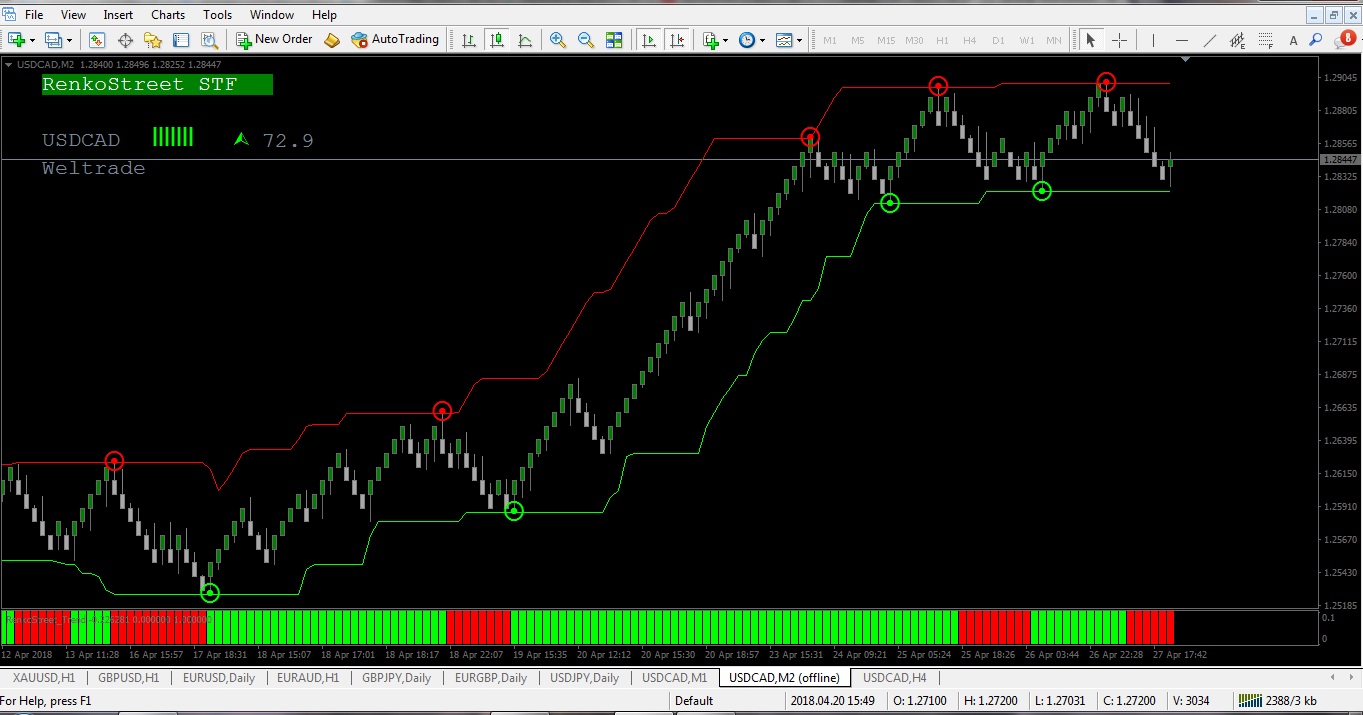Image resolution: width=1363 pixels, height=715 pixels.
Task: Switch to bar chart mode
Action: click(468, 40)
